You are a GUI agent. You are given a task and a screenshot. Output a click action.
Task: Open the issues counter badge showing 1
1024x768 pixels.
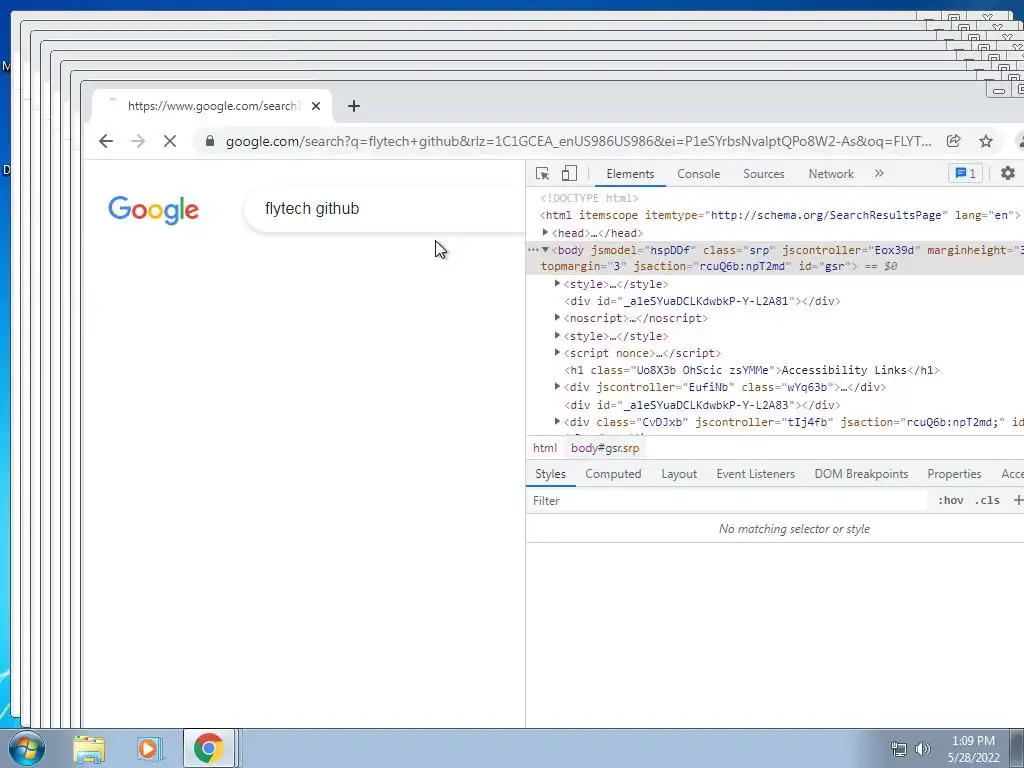tap(965, 174)
